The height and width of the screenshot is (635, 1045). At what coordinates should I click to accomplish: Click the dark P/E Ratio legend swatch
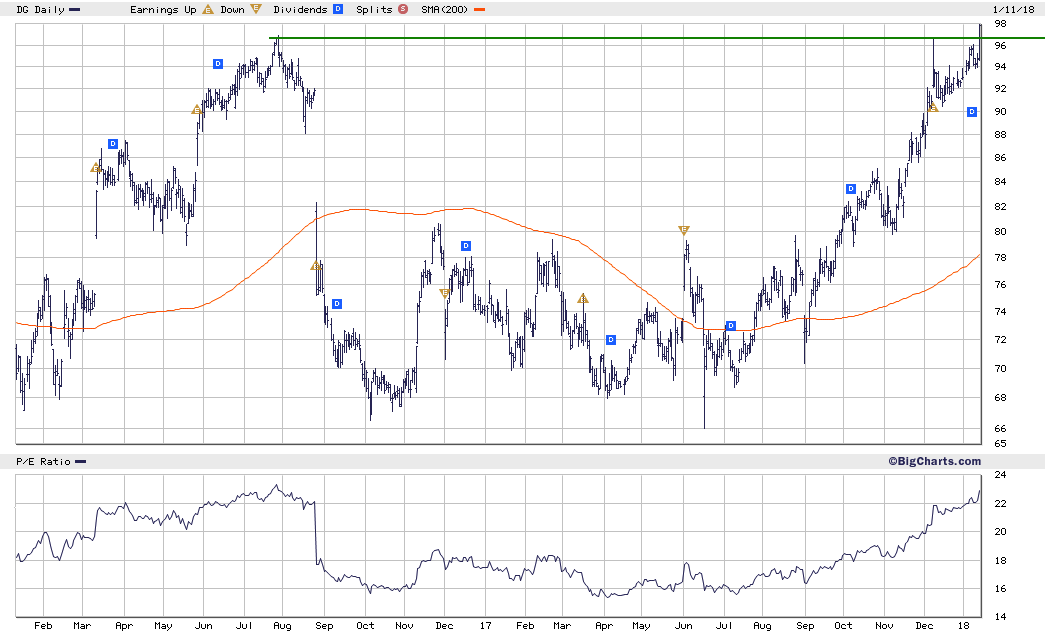pos(80,462)
